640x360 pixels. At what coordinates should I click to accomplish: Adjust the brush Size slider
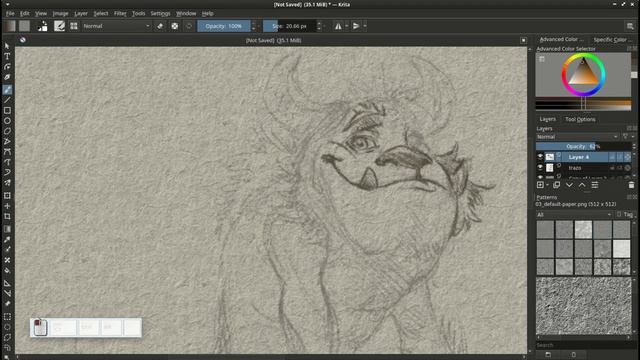tap(290, 26)
